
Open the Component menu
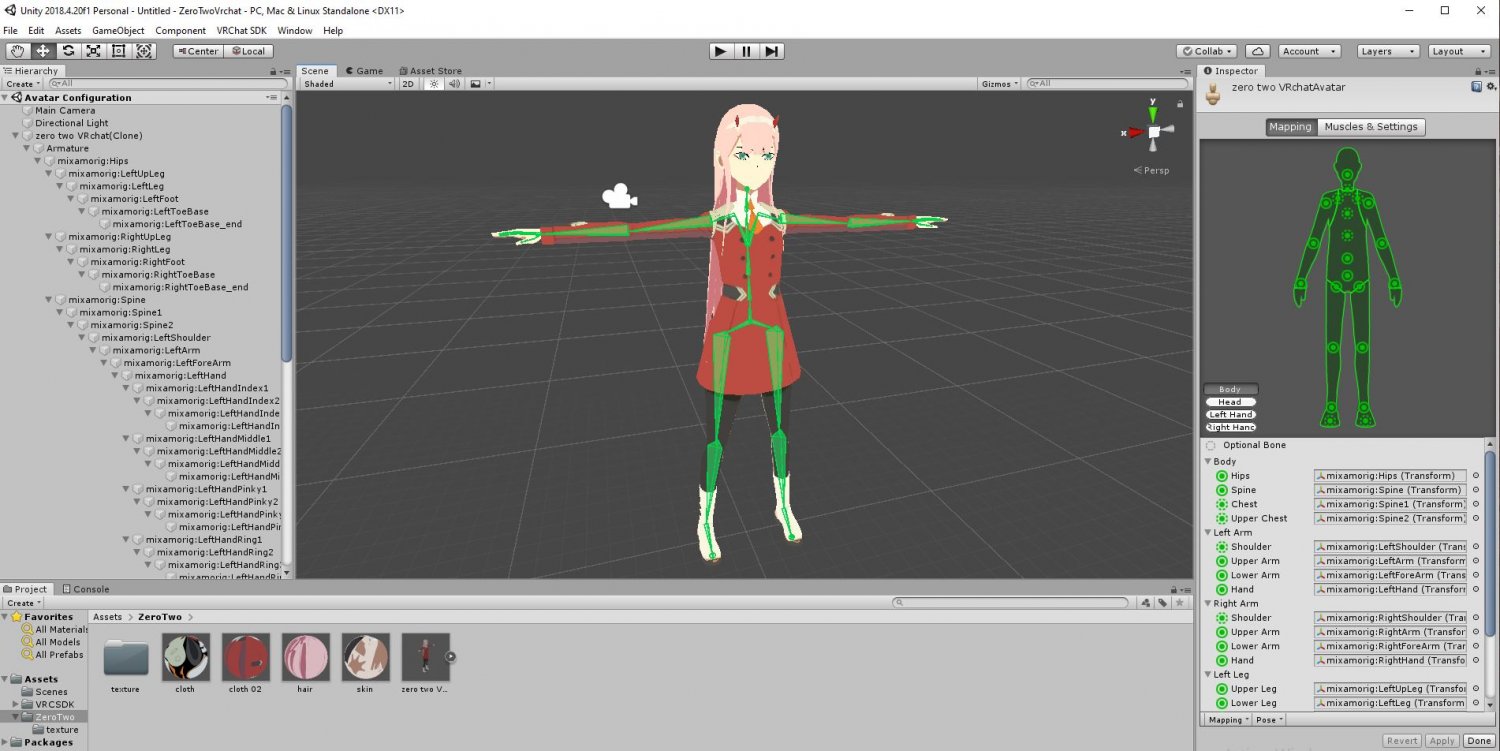(x=180, y=31)
